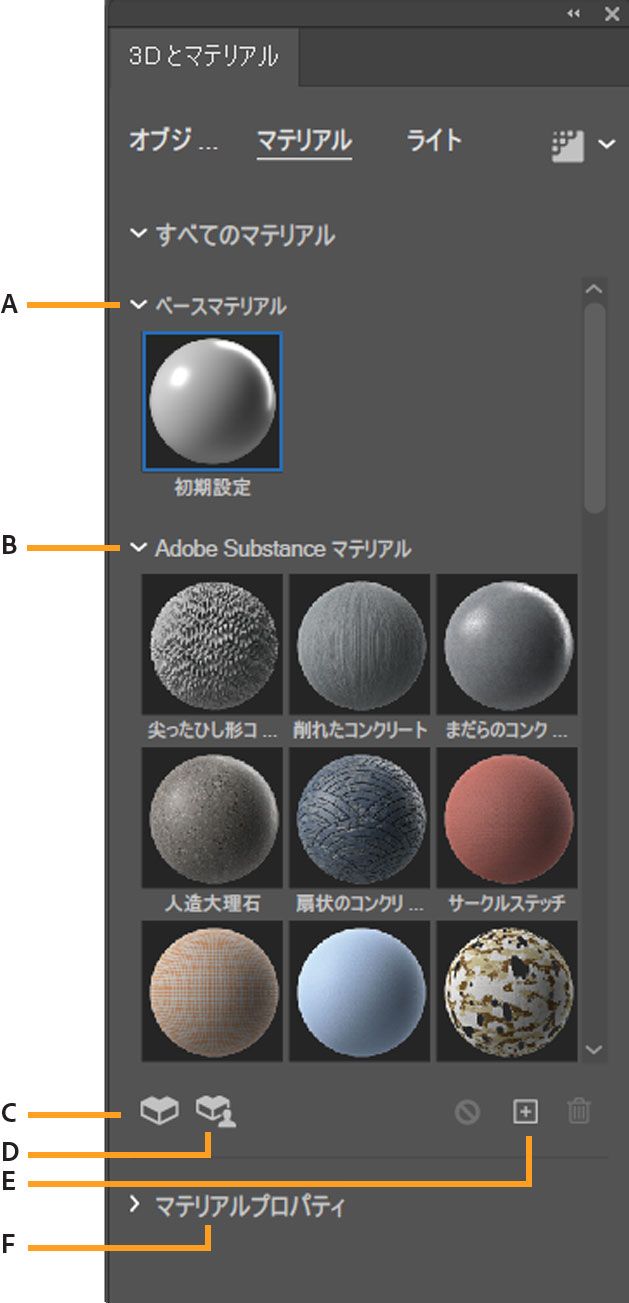Click the Substance community assets icon
This screenshot has width=629, height=1303.
(216, 1111)
